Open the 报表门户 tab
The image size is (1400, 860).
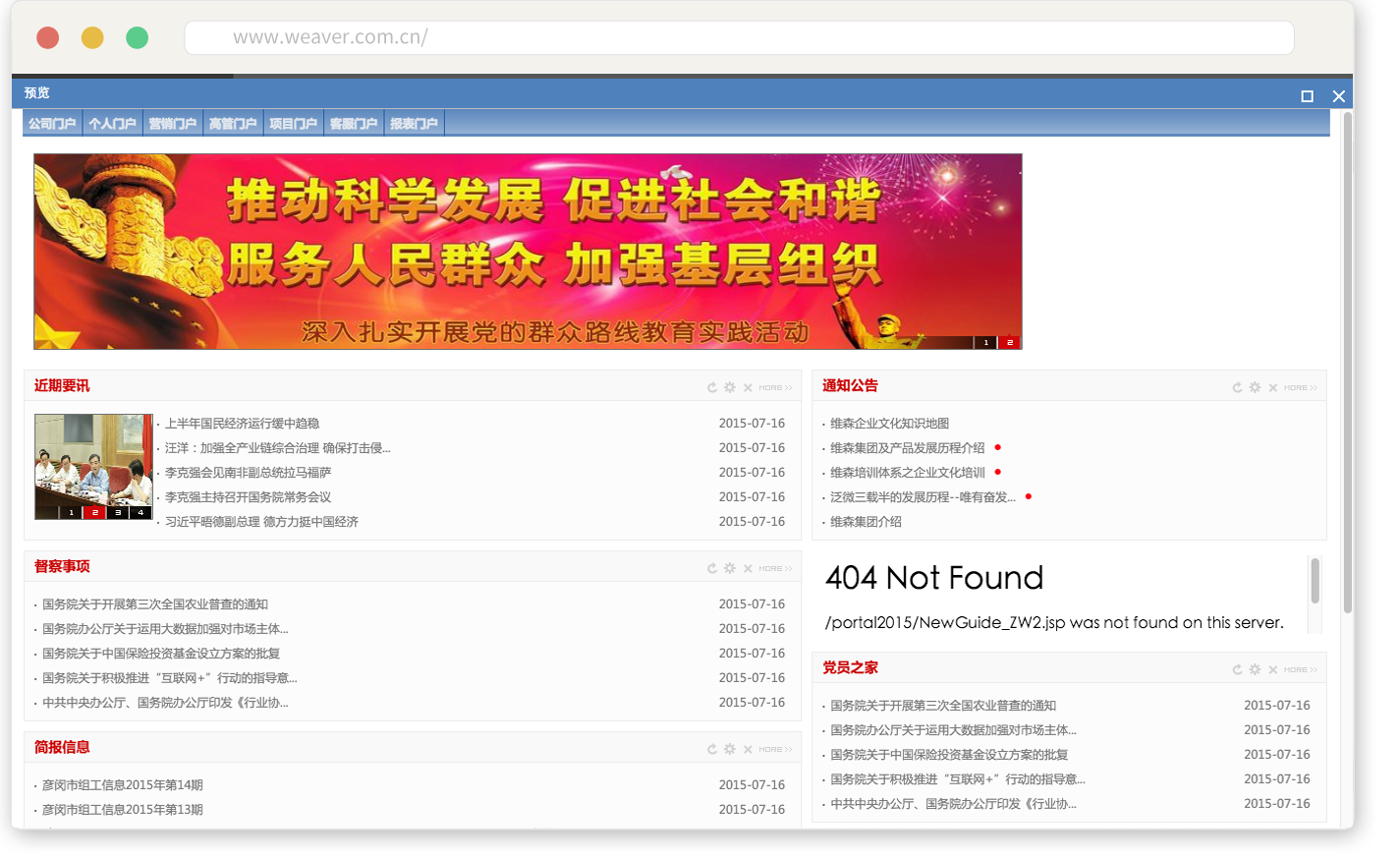414,124
